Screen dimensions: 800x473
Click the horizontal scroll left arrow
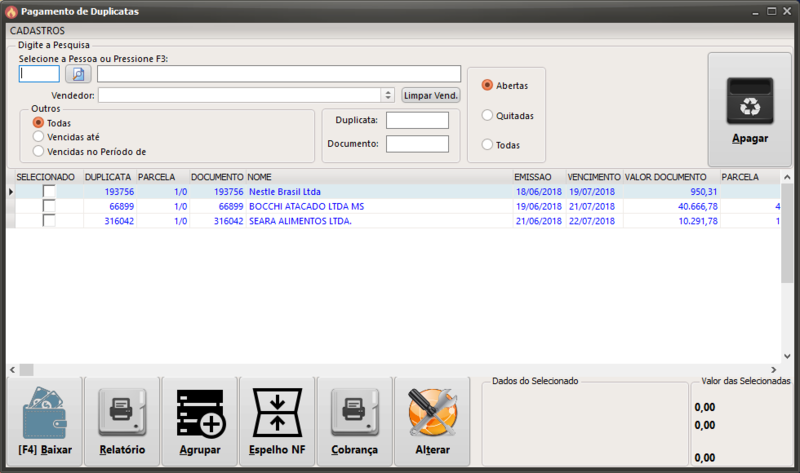tap(13, 369)
